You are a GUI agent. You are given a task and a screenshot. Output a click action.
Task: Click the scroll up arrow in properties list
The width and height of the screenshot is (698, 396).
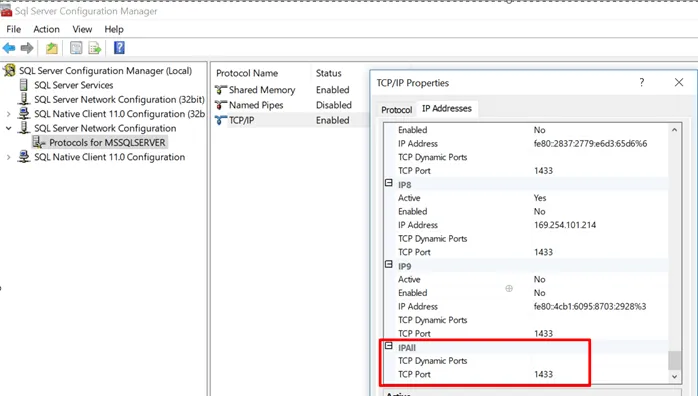tap(674, 130)
